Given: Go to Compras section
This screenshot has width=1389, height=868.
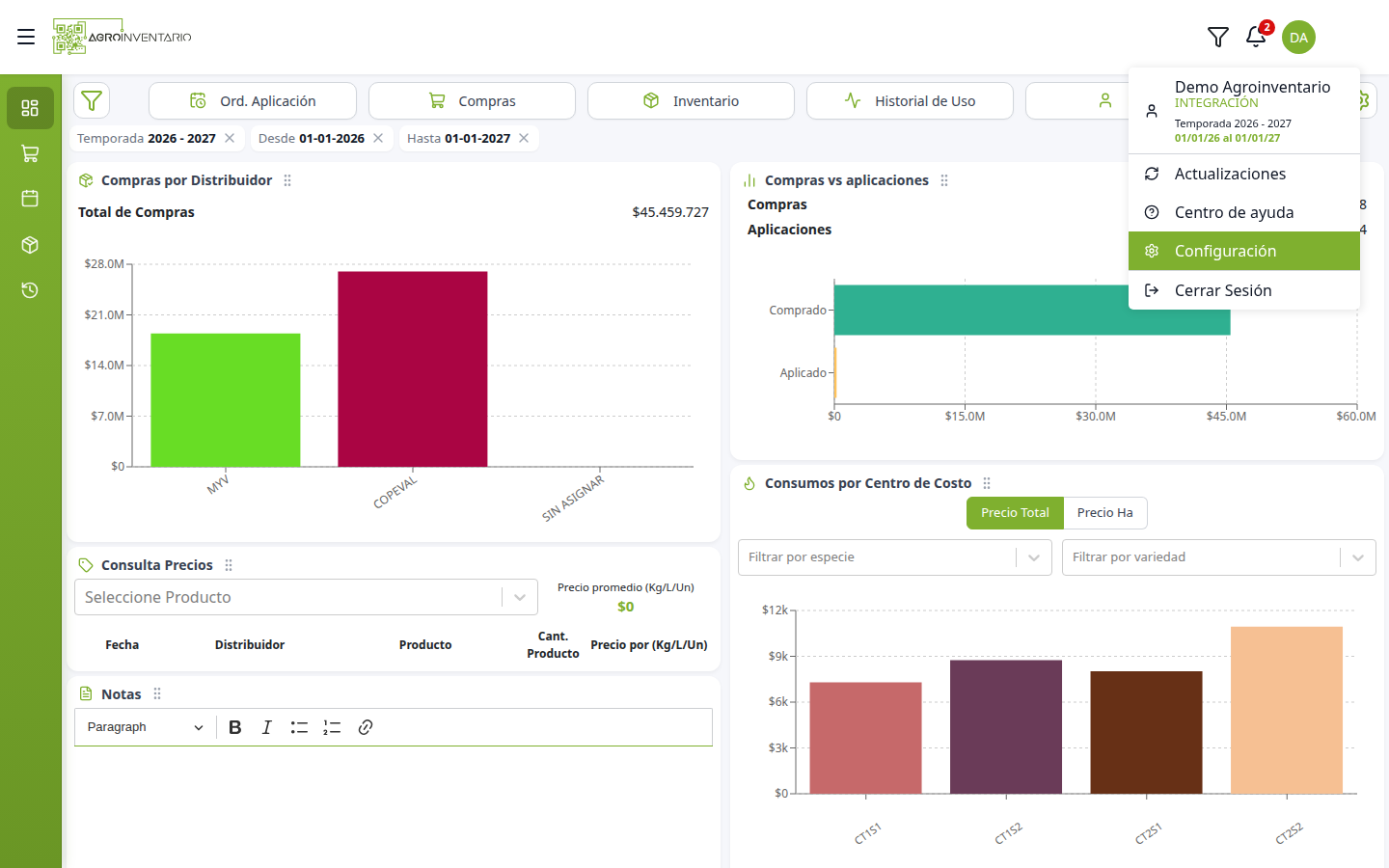Looking at the screenshot, I should pos(472,100).
